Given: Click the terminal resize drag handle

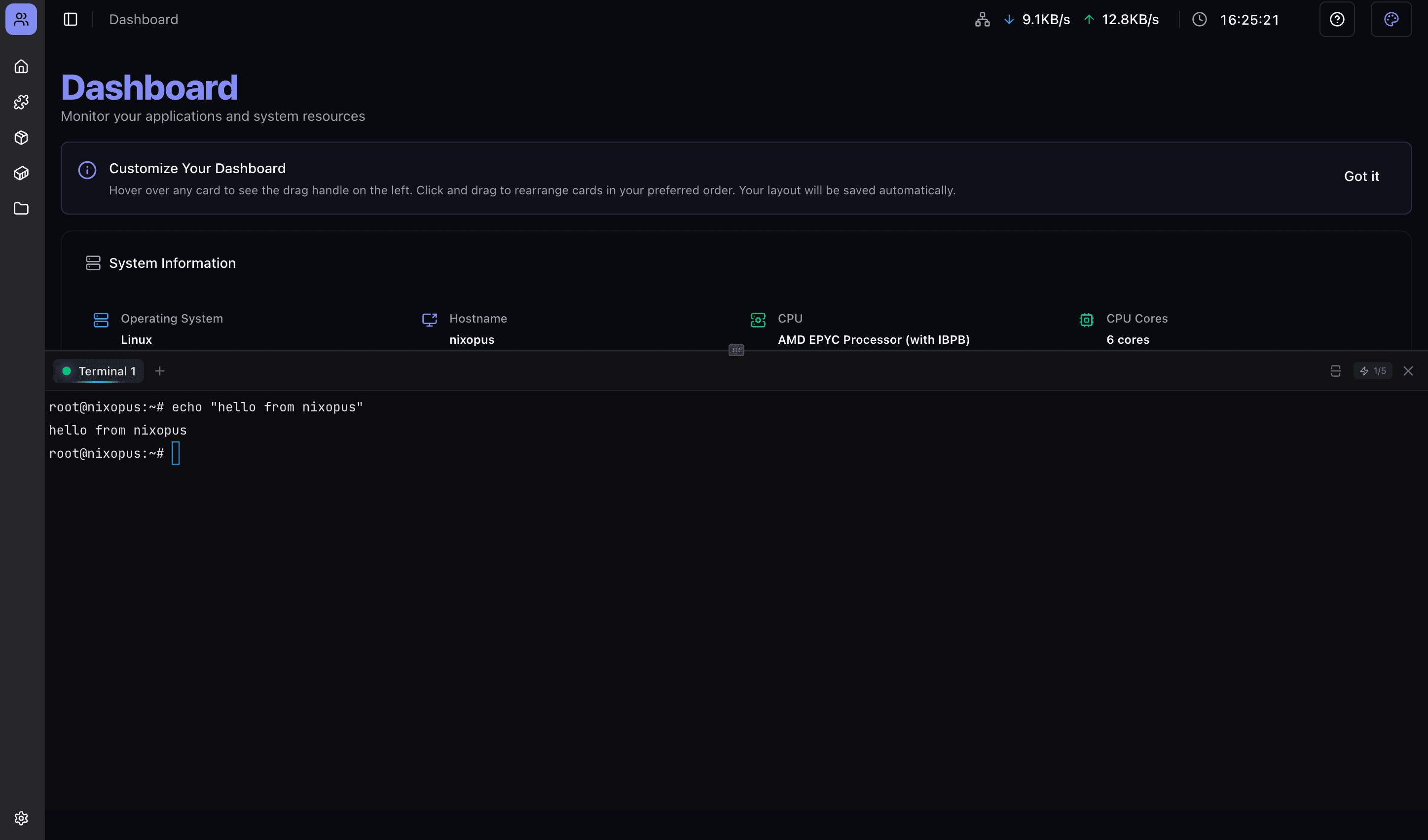Looking at the screenshot, I should point(736,350).
